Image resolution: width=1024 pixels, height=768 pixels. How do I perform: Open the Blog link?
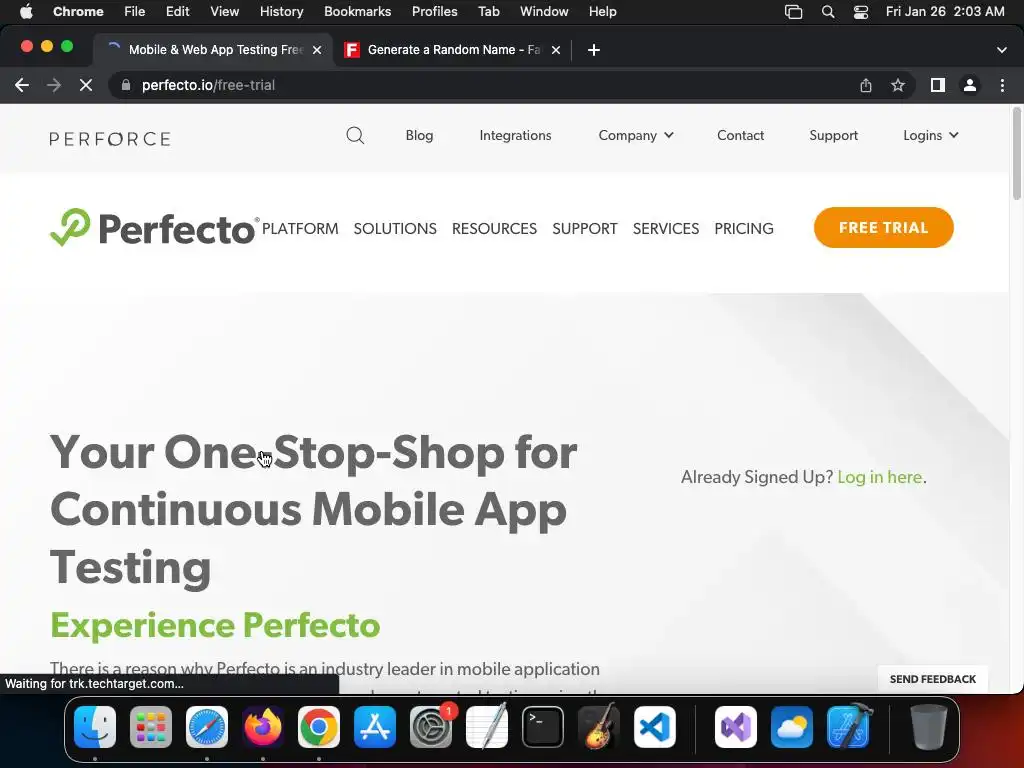point(419,136)
